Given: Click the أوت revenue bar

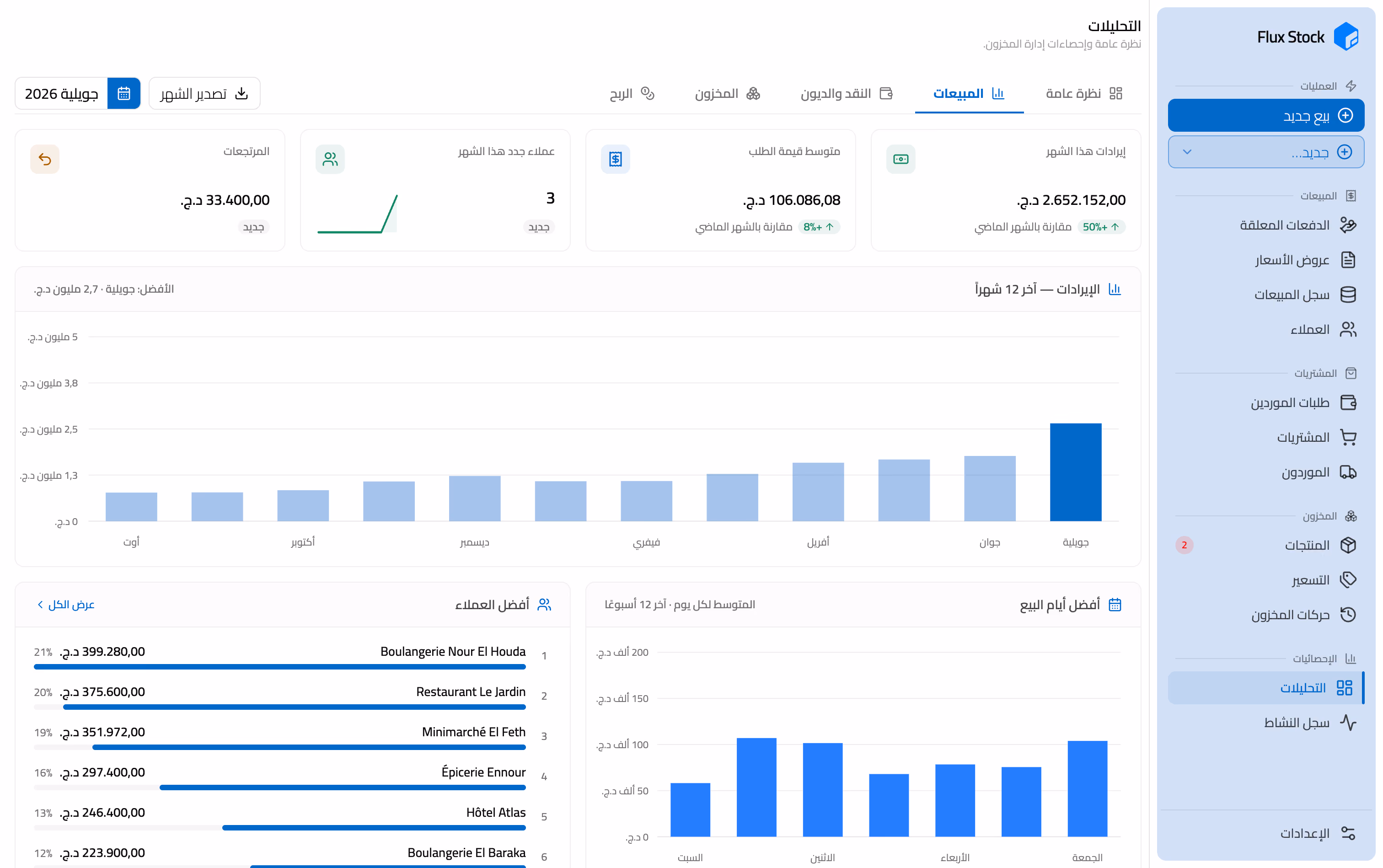Looking at the screenshot, I should click(131, 507).
